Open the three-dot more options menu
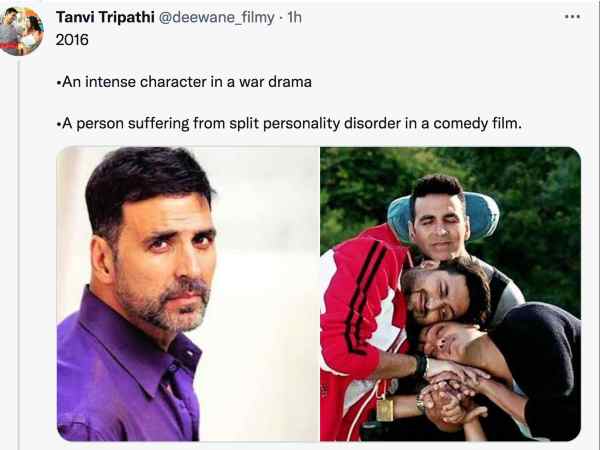 (572, 17)
